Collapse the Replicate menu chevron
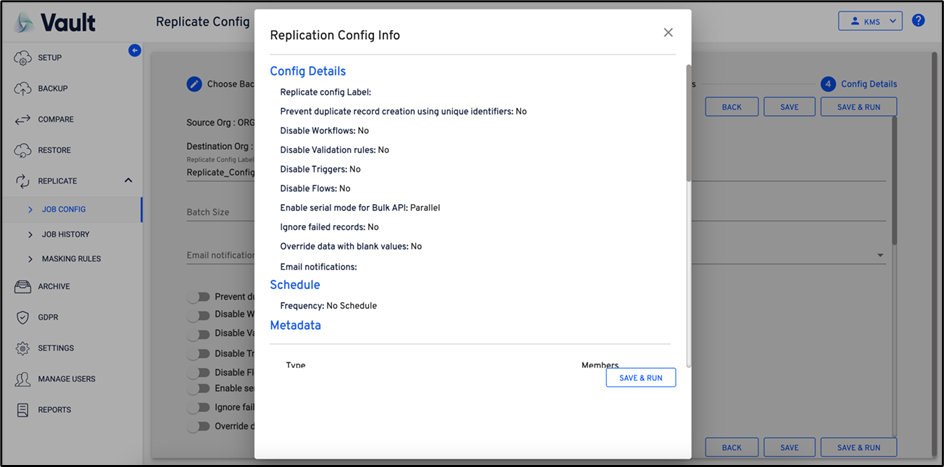The width and height of the screenshot is (944, 467). pos(128,181)
